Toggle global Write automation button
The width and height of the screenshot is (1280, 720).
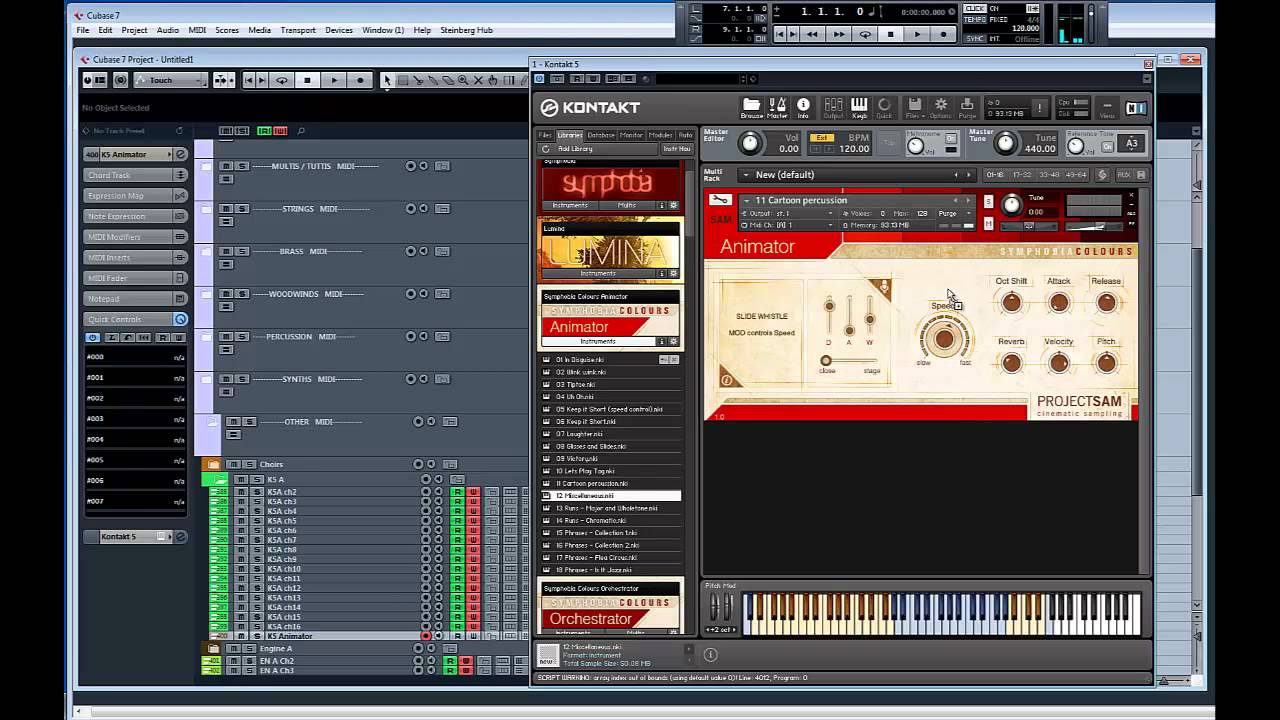point(280,131)
